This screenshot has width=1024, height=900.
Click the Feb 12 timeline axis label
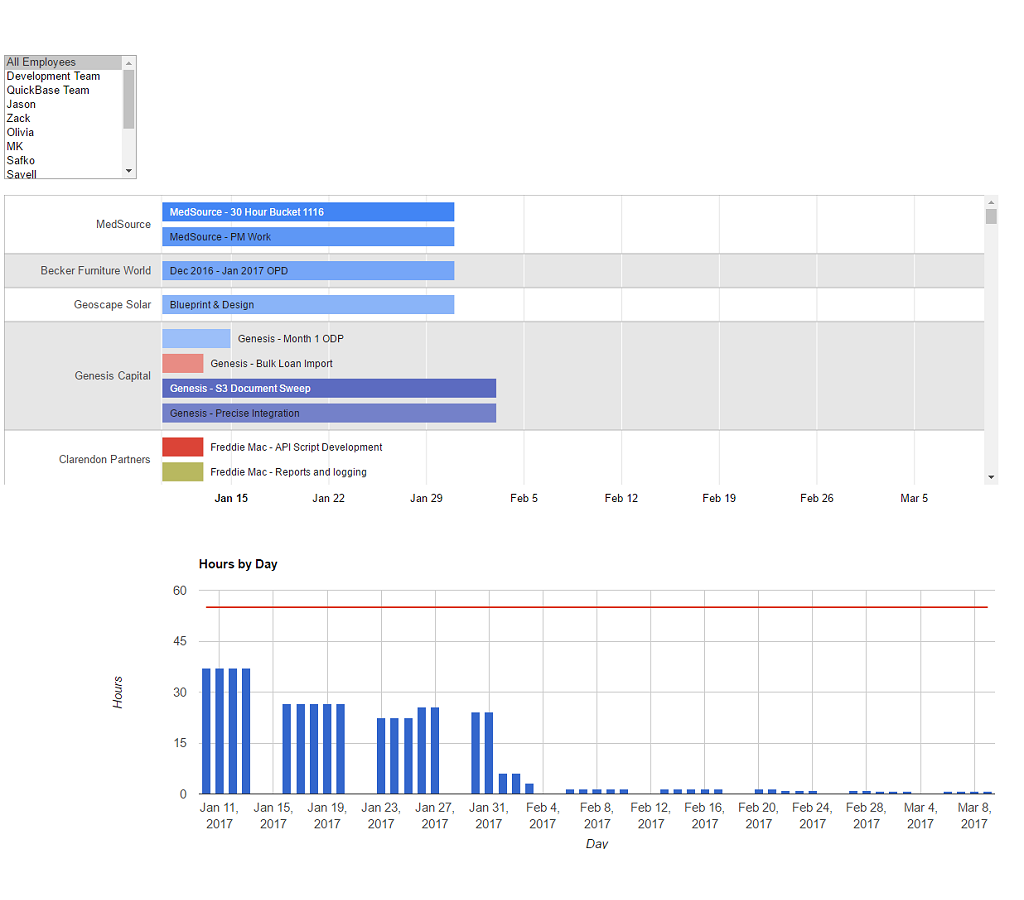(x=621, y=498)
